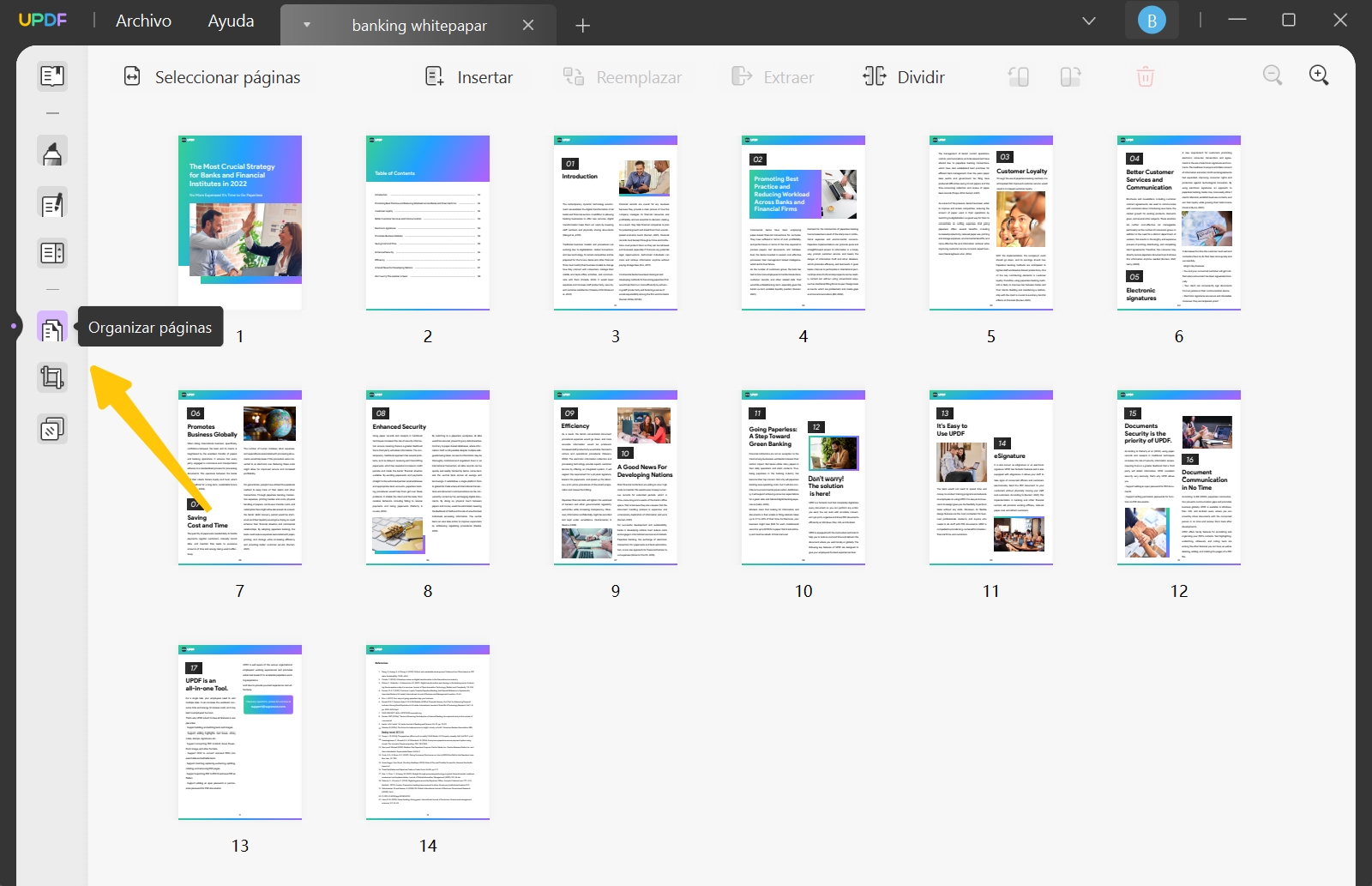Switch to the banking whitepapar tab

tap(419, 25)
